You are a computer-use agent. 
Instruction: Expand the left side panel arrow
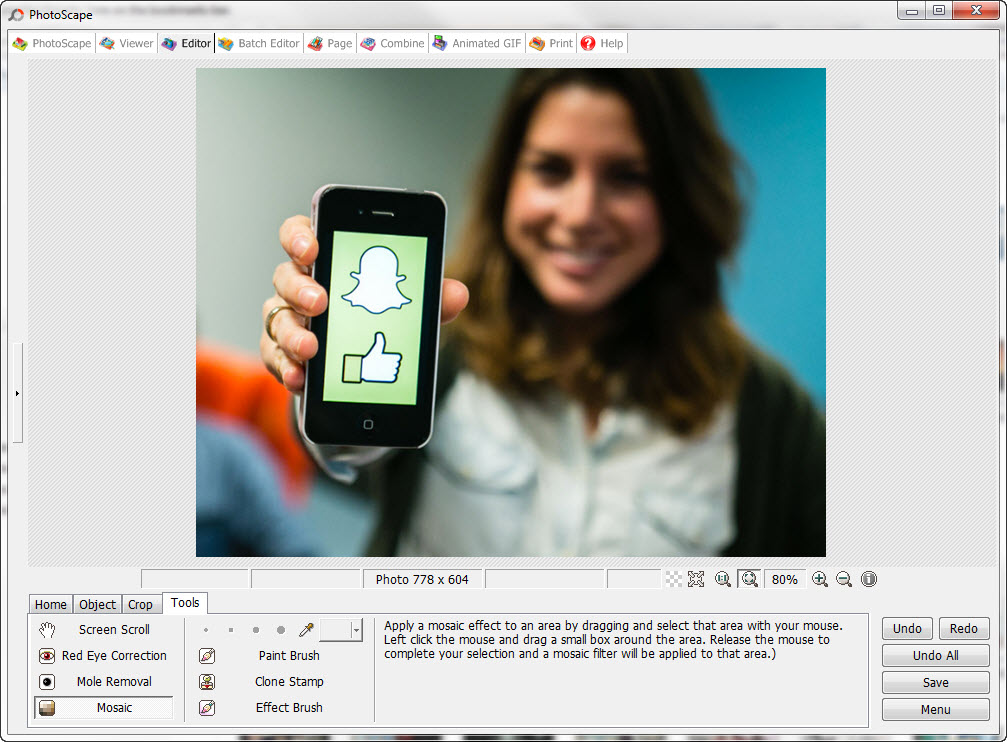tap(17, 393)
